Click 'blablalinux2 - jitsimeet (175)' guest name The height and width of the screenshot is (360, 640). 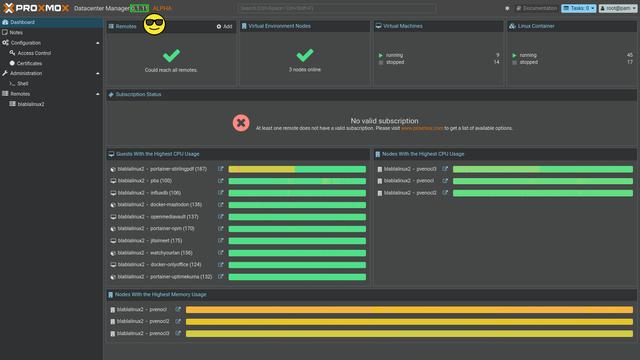150,240
